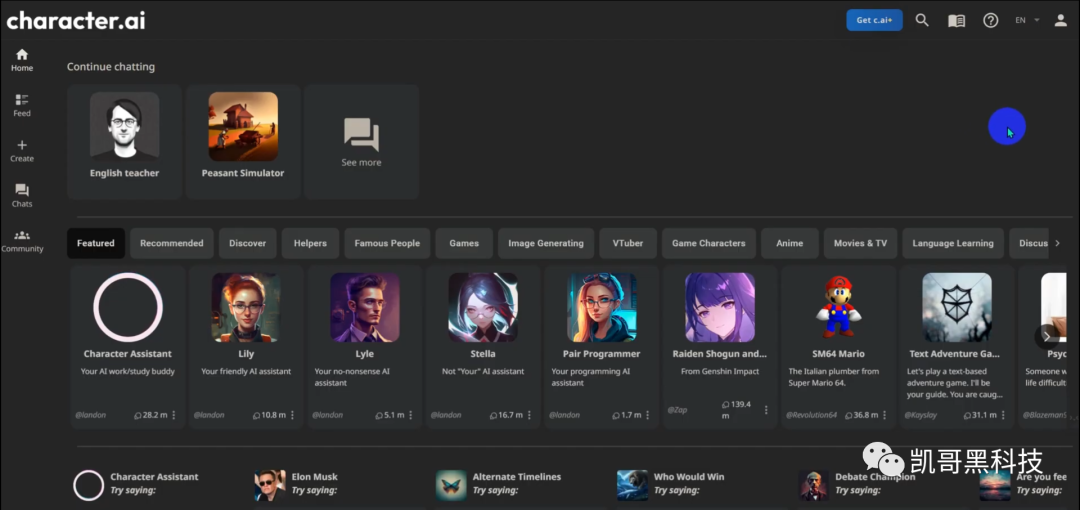Switch to the Recommended tab
The width and height of the screenshot is (1080, 510).
(172, 243)
